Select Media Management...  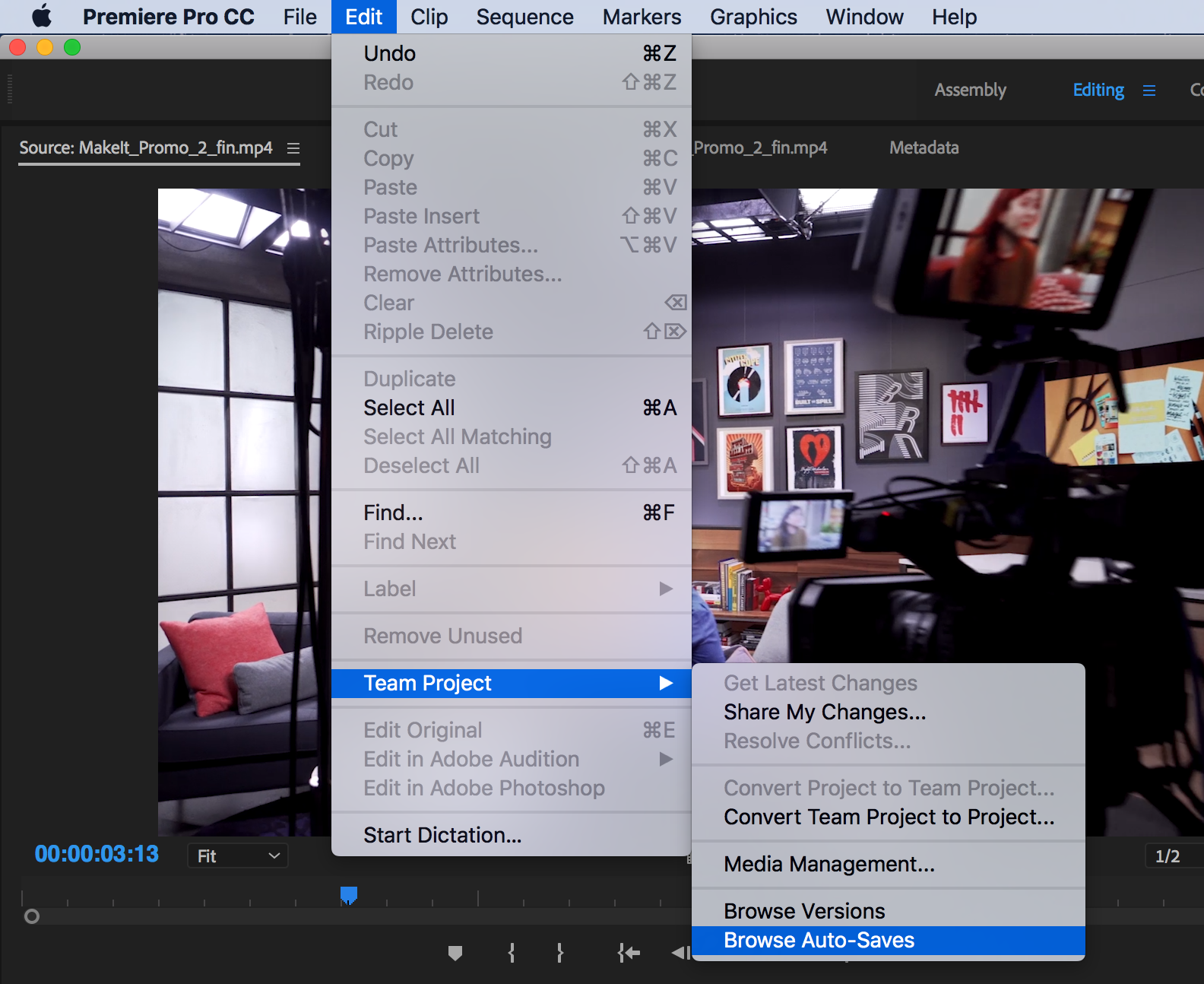point(889,864)
